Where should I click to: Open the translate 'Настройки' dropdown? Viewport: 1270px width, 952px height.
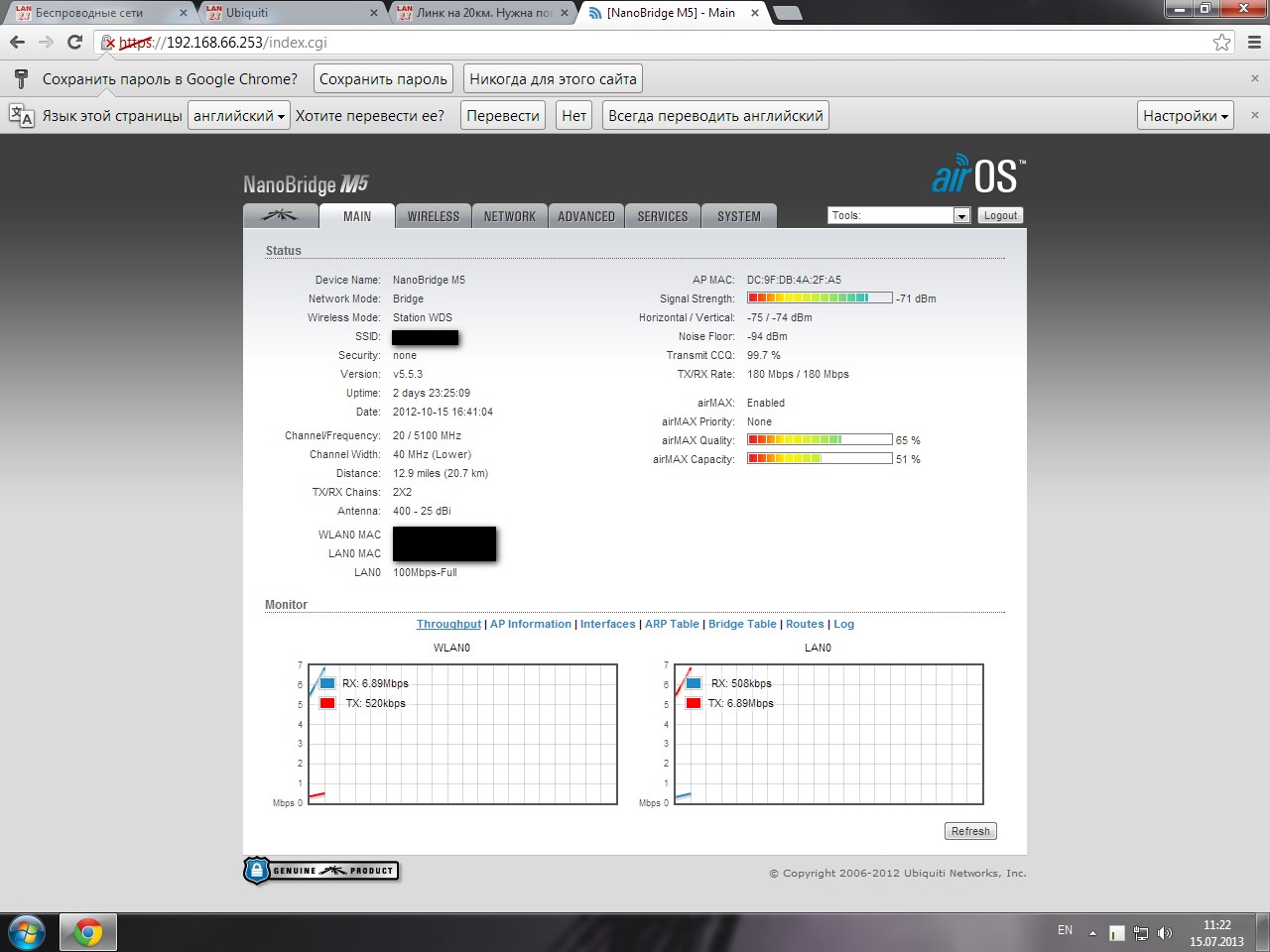(x=1186, y=115)
